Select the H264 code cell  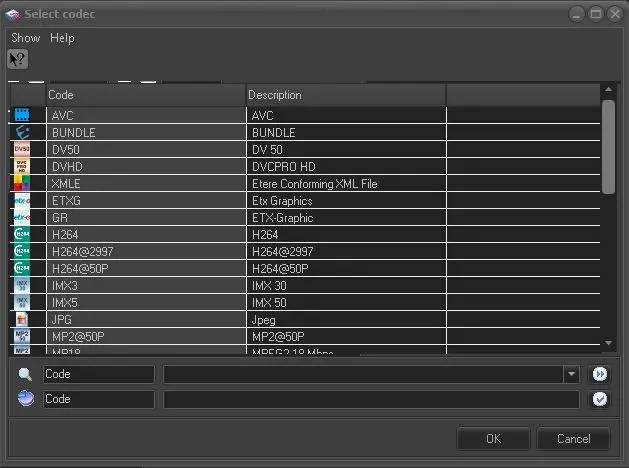coord(146,234)
